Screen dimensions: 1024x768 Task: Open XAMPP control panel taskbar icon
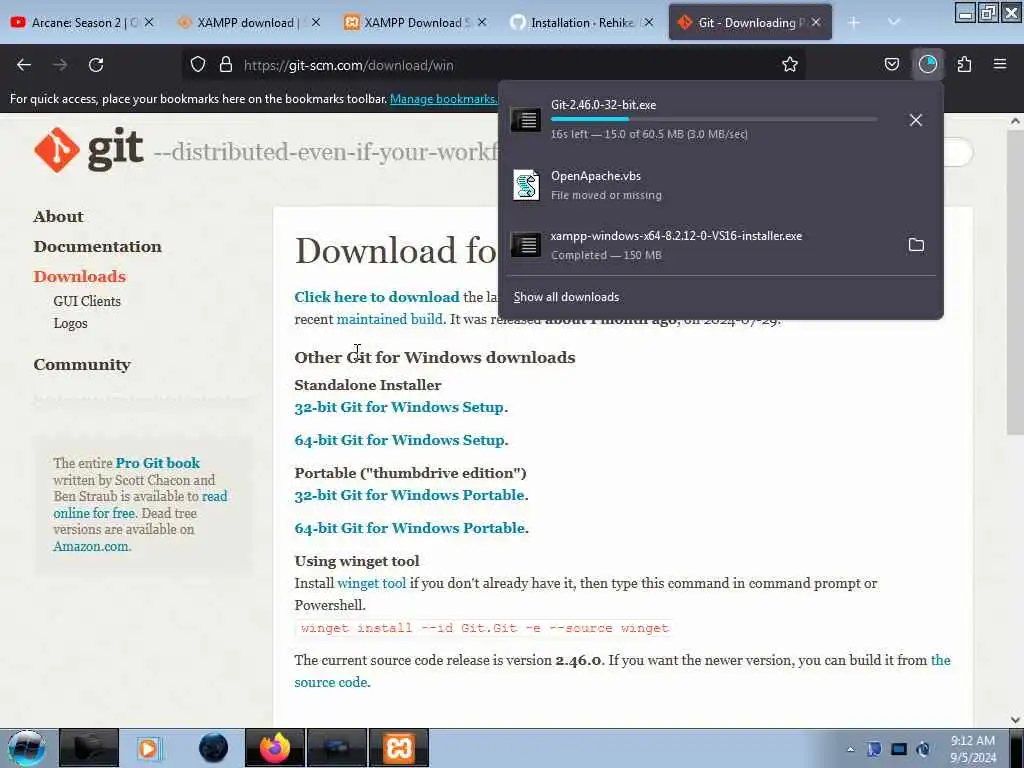click(x=399, y=748)
